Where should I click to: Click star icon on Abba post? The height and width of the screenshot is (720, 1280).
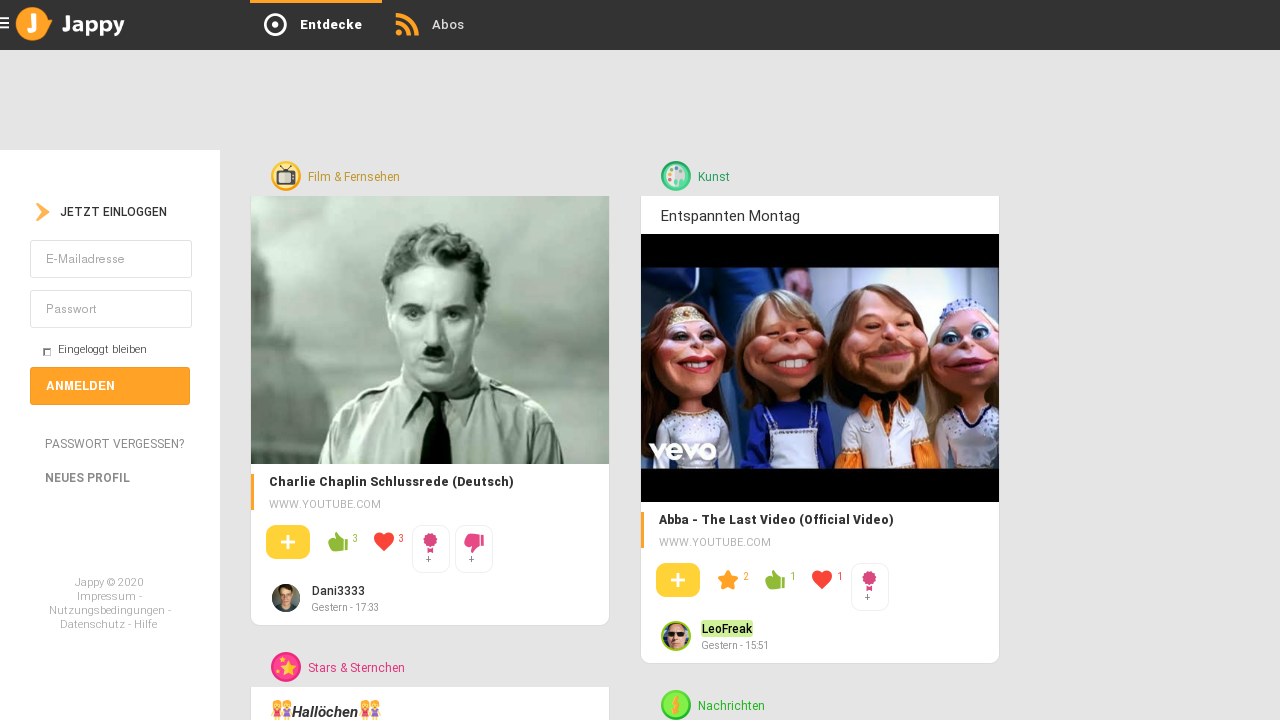click(728, 580)
